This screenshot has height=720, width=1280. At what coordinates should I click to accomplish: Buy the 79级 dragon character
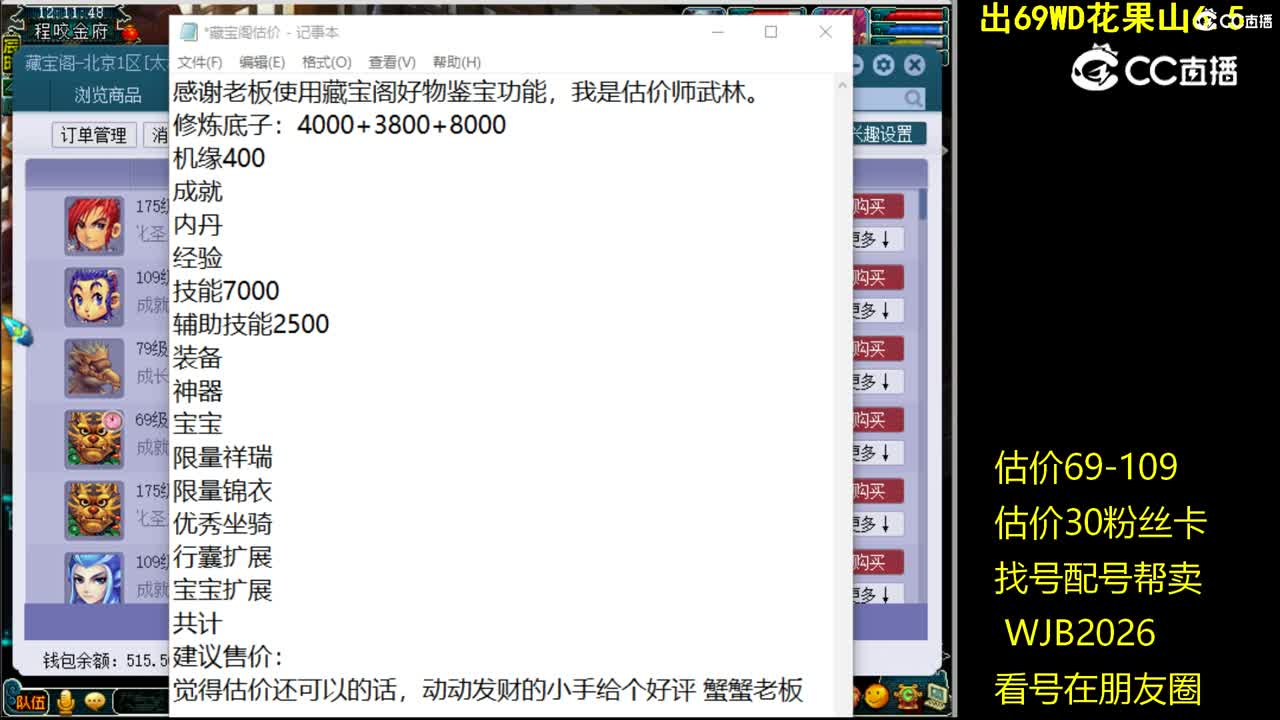(x=878, y=349)
